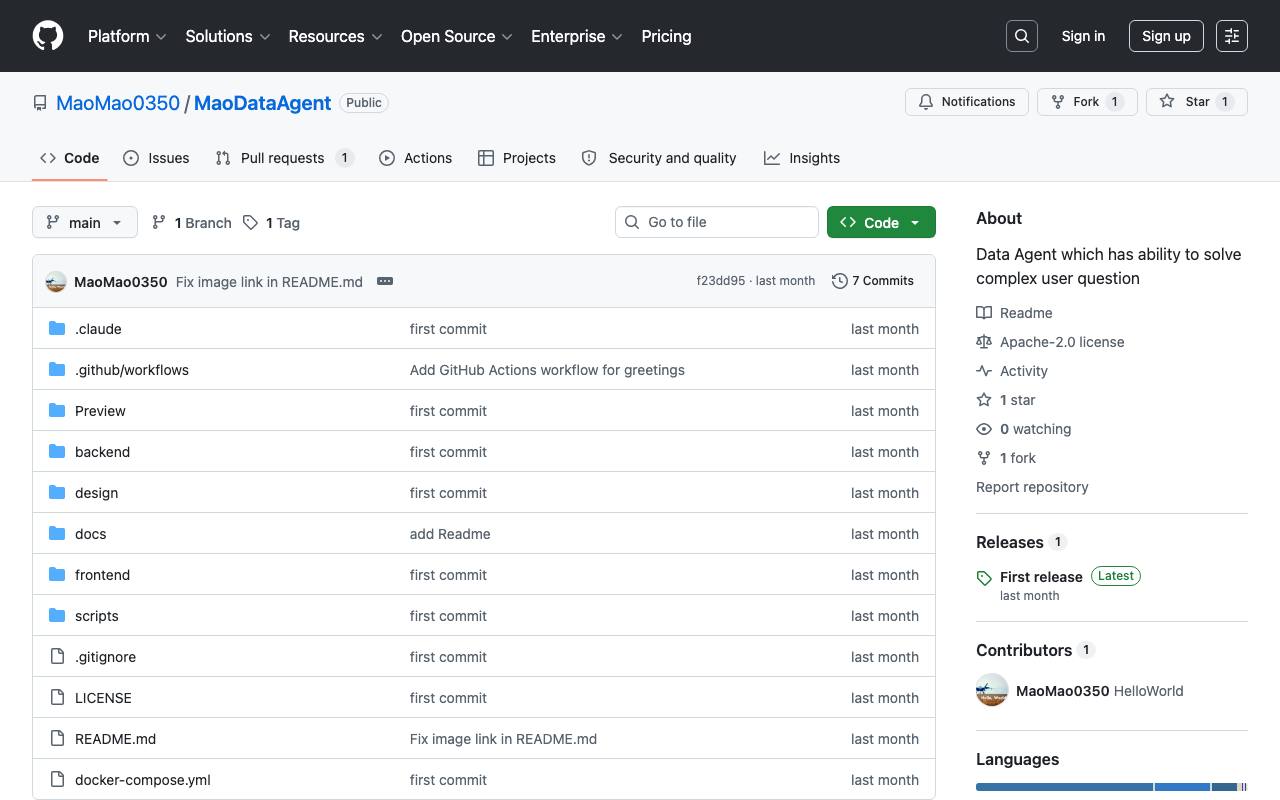Click the docker-compose.yml file icon
The image size is (1280, 800).
pyautogui.click(x=57, y=779)
